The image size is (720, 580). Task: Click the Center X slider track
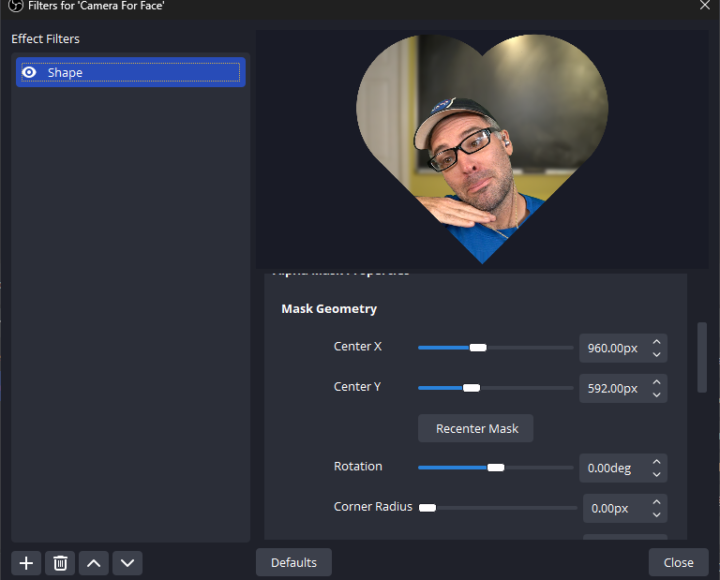(530, 347)
